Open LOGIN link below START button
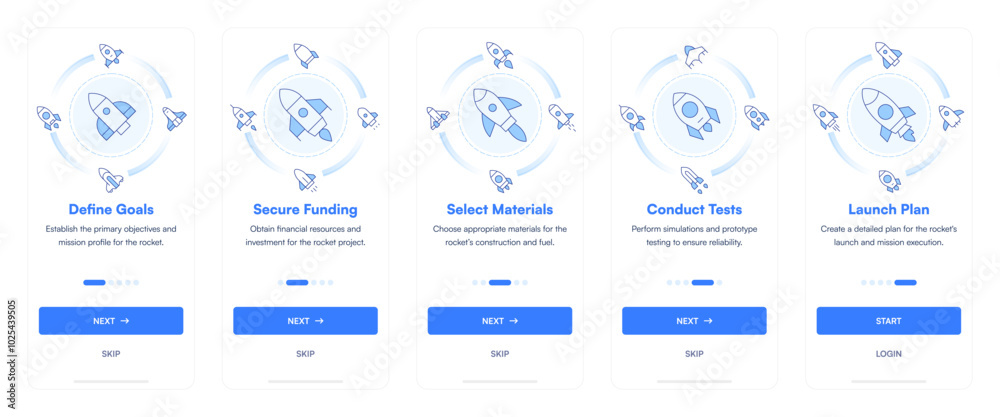 (x=889, y=354)
